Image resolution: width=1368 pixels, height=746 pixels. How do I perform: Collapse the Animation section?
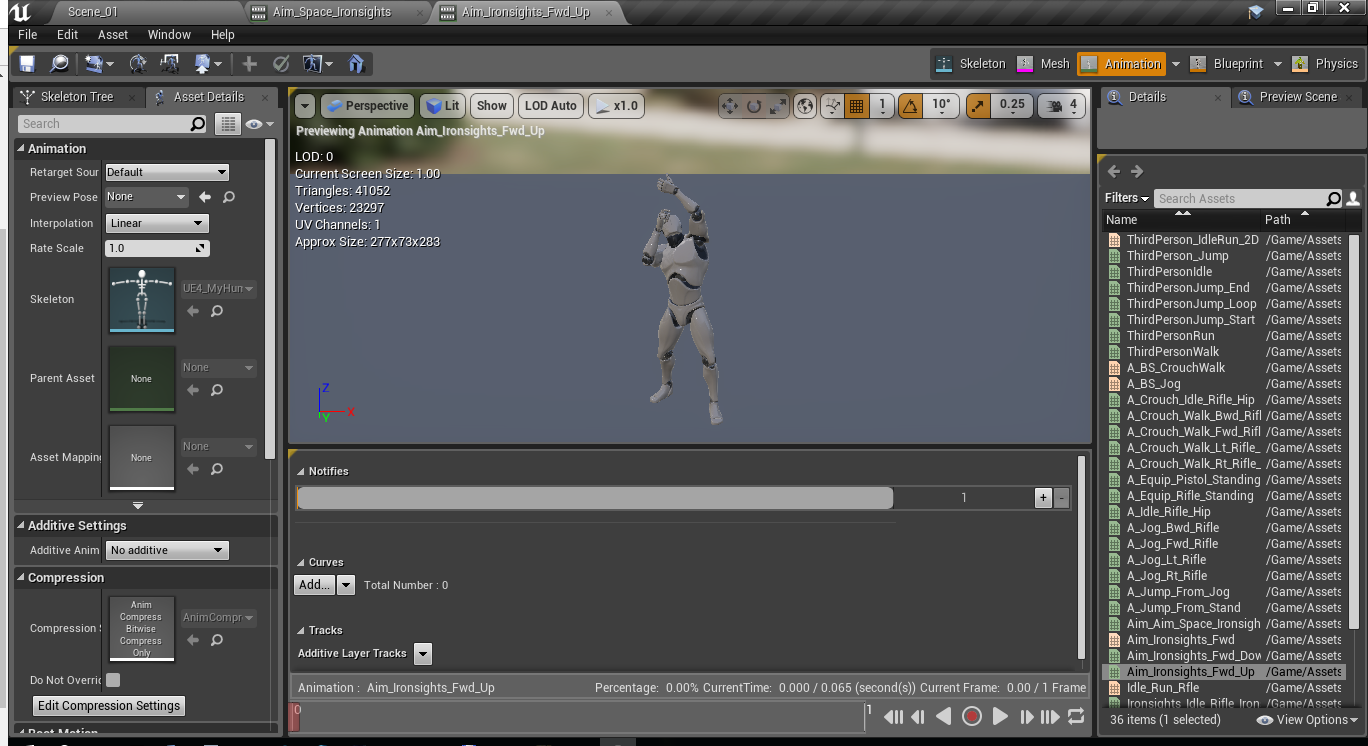click(x=21, y=148)
